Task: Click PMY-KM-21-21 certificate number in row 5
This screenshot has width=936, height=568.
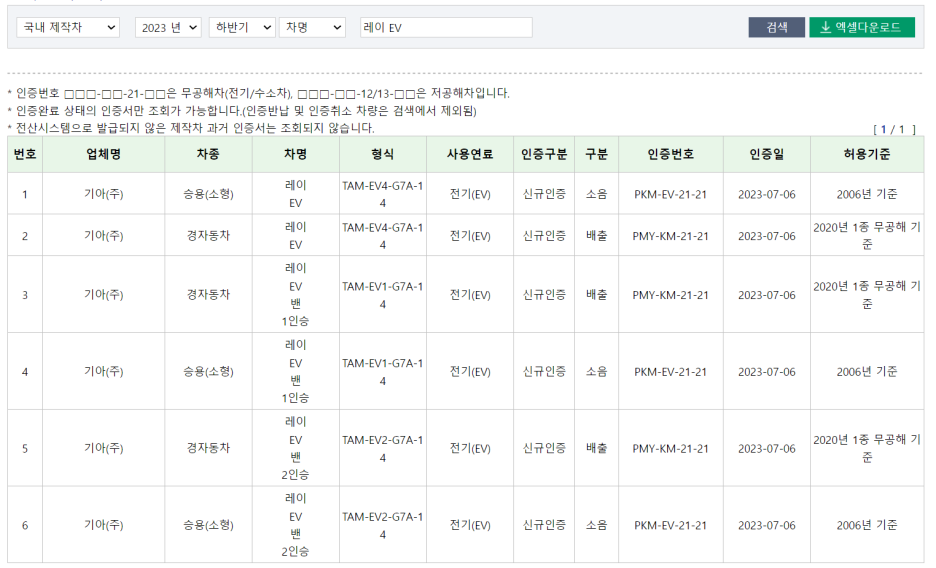Action: pos(670,449)
